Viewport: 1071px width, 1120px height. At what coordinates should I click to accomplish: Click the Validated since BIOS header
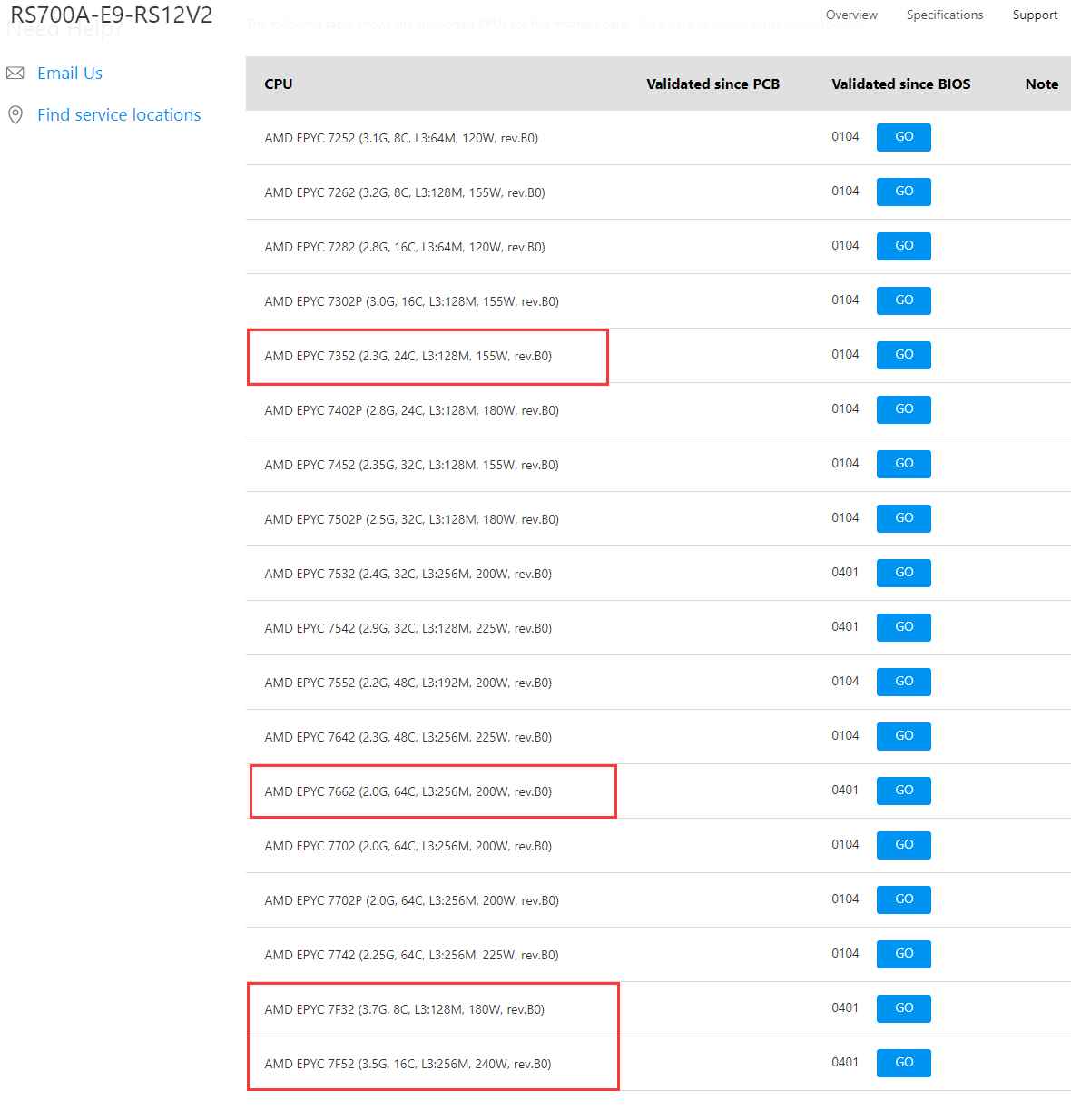pos(901,84)
